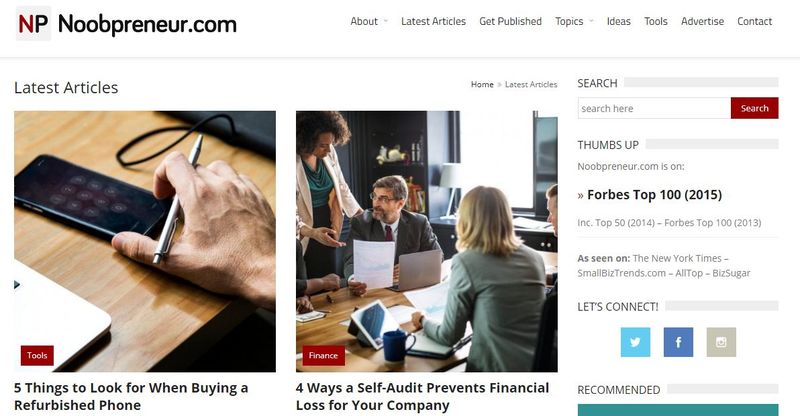Open Forbes Top 100 (2015) link
The width and height of the screenshot is (800, 416).
coord(654,194)
